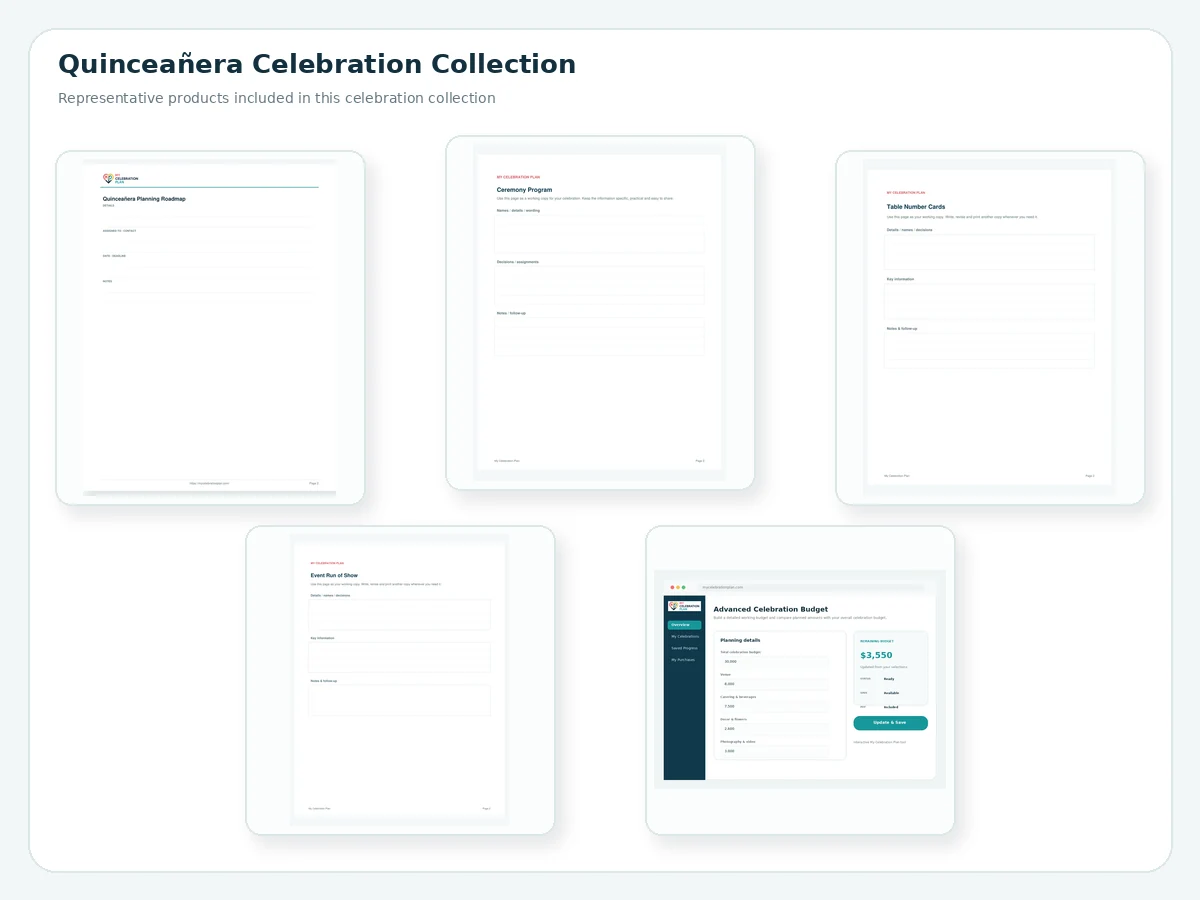Viewport: 1200px width, 900px height.
Task: Click the Advanced Celebration Budget heading
Action: pyautogui.click(x=771, y=609)
